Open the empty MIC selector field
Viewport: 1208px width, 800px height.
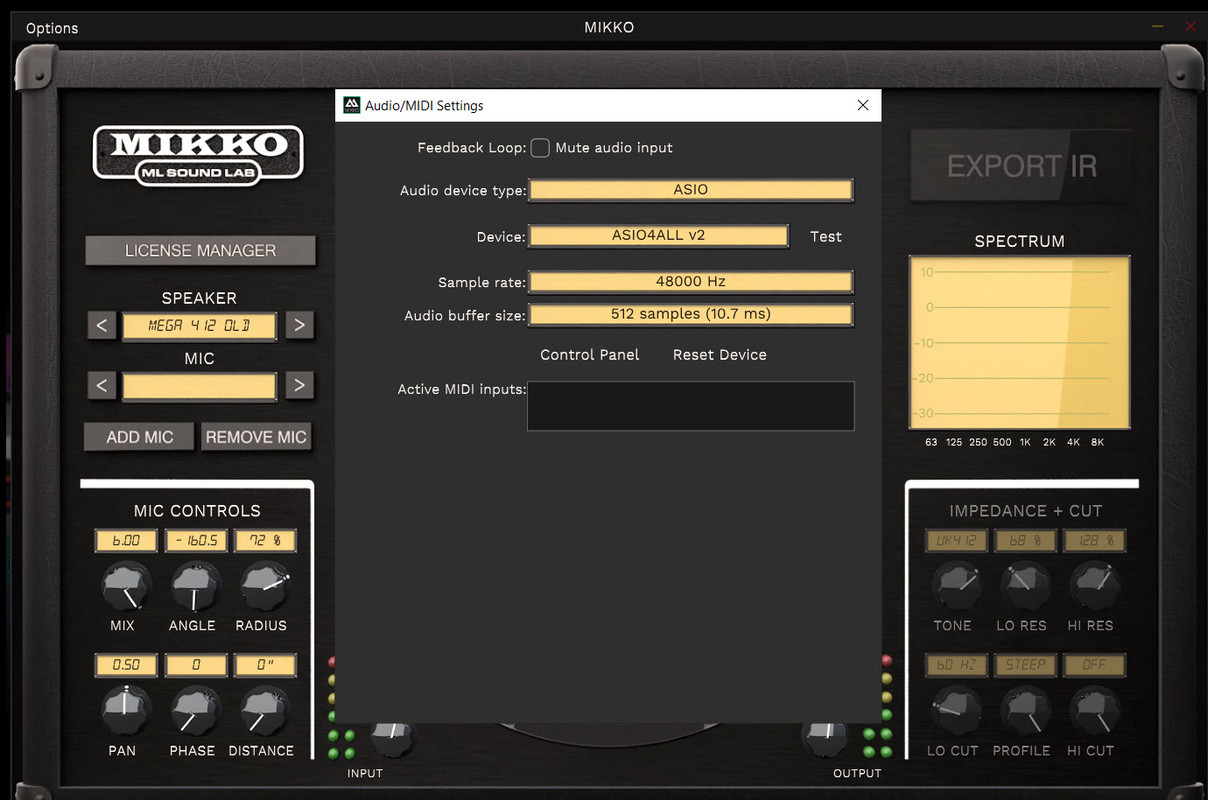pos(199,387)
